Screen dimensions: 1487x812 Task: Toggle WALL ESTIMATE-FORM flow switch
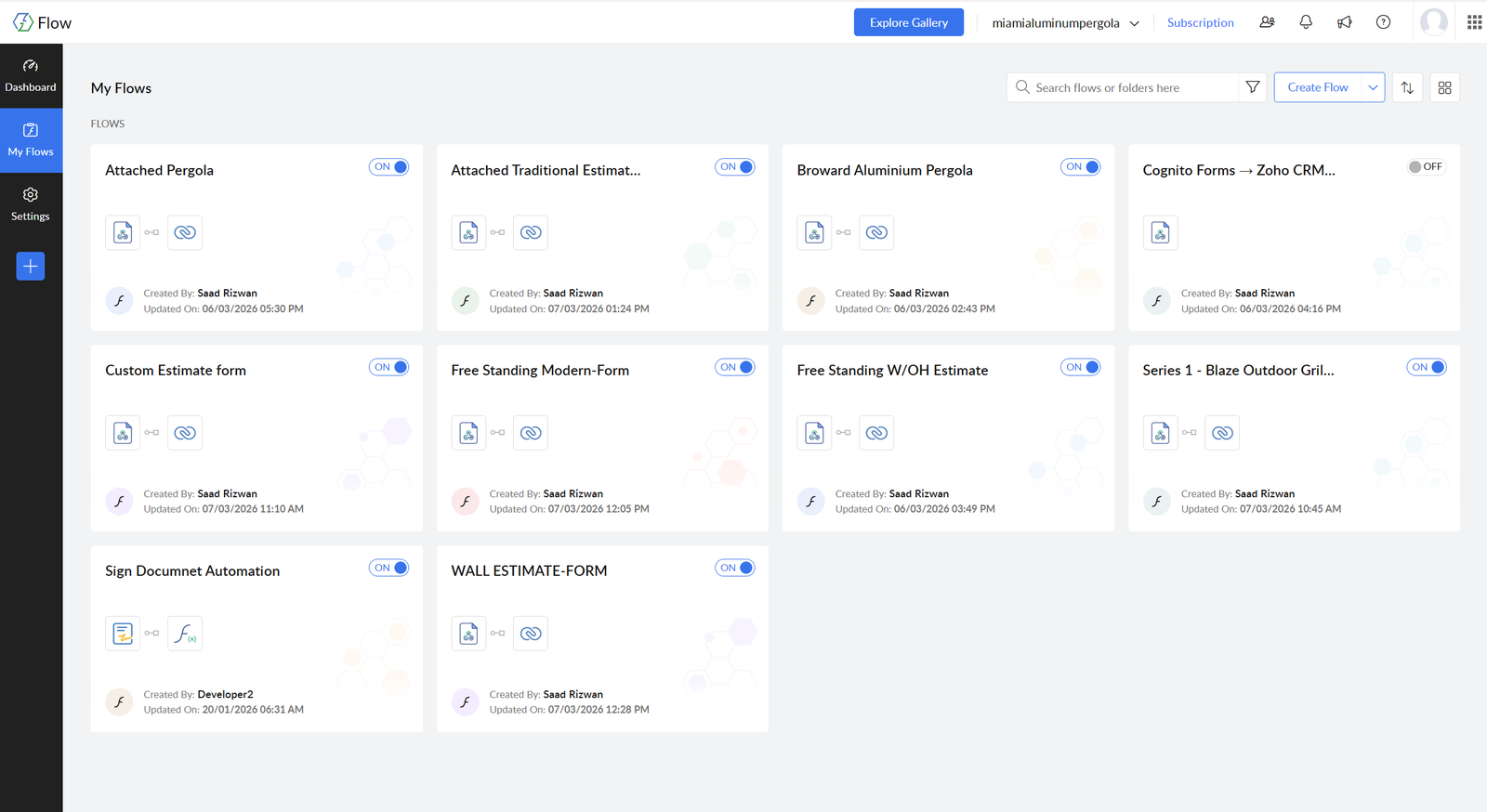coord(734,568)
